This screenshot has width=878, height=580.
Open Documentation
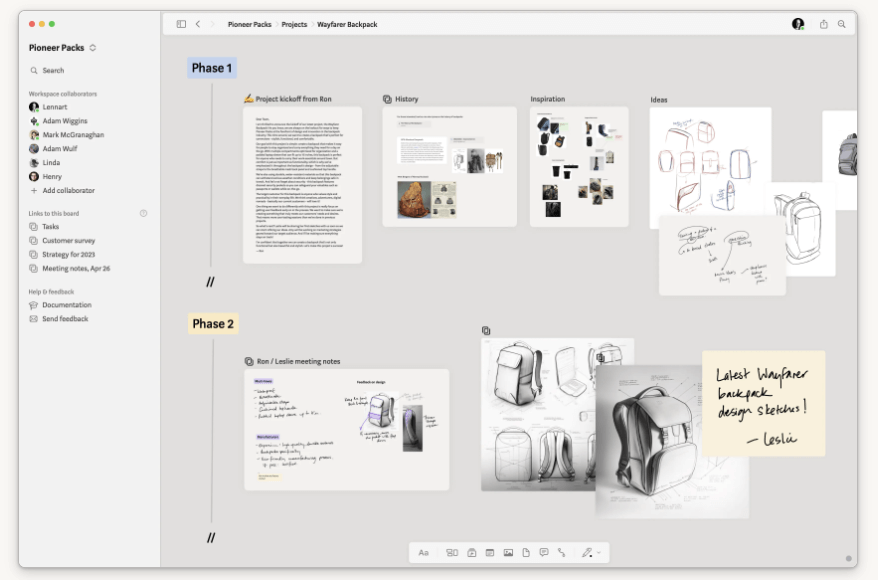[60, 305]
